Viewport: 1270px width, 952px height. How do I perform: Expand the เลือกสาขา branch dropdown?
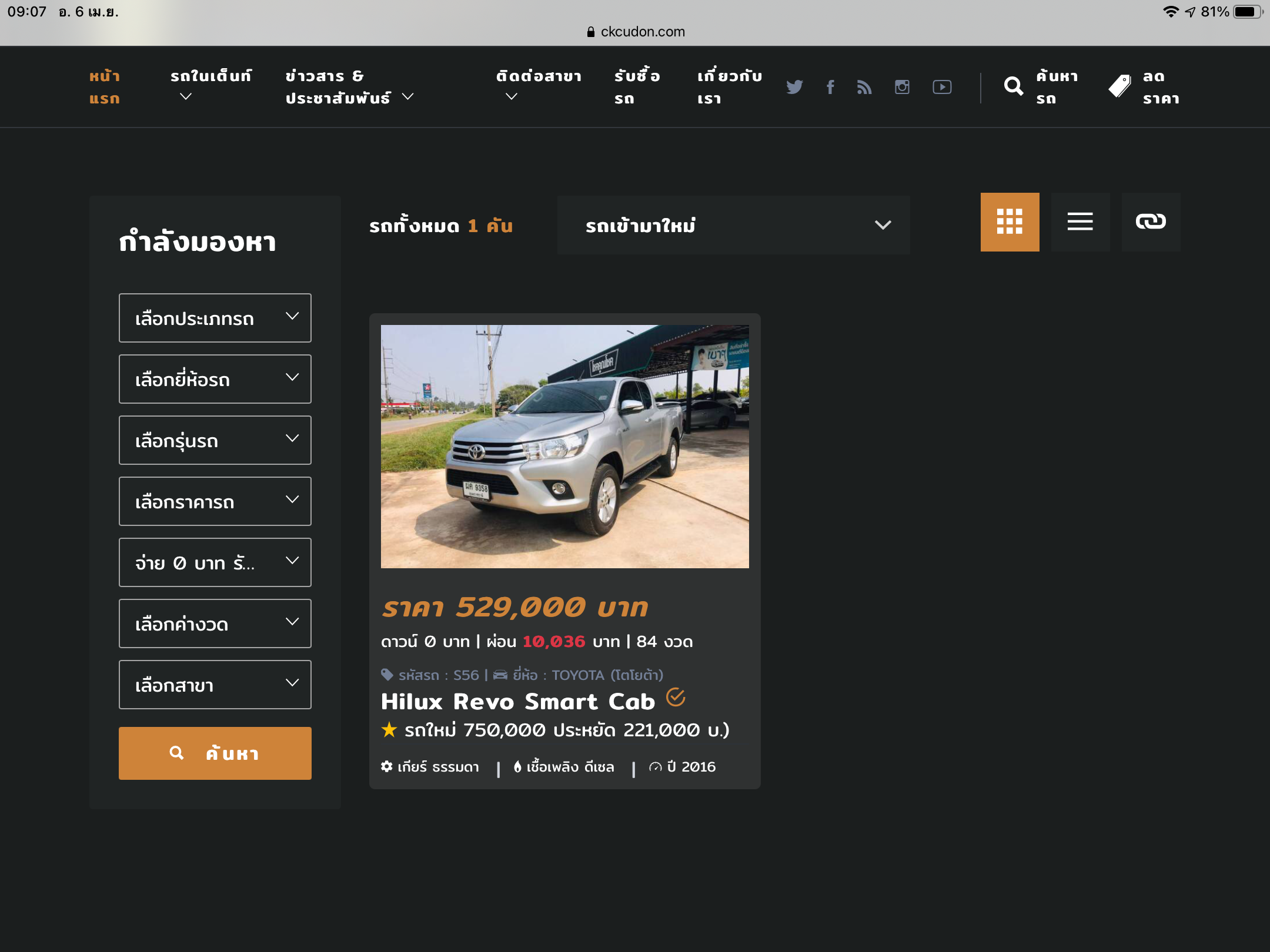[215, 685]
